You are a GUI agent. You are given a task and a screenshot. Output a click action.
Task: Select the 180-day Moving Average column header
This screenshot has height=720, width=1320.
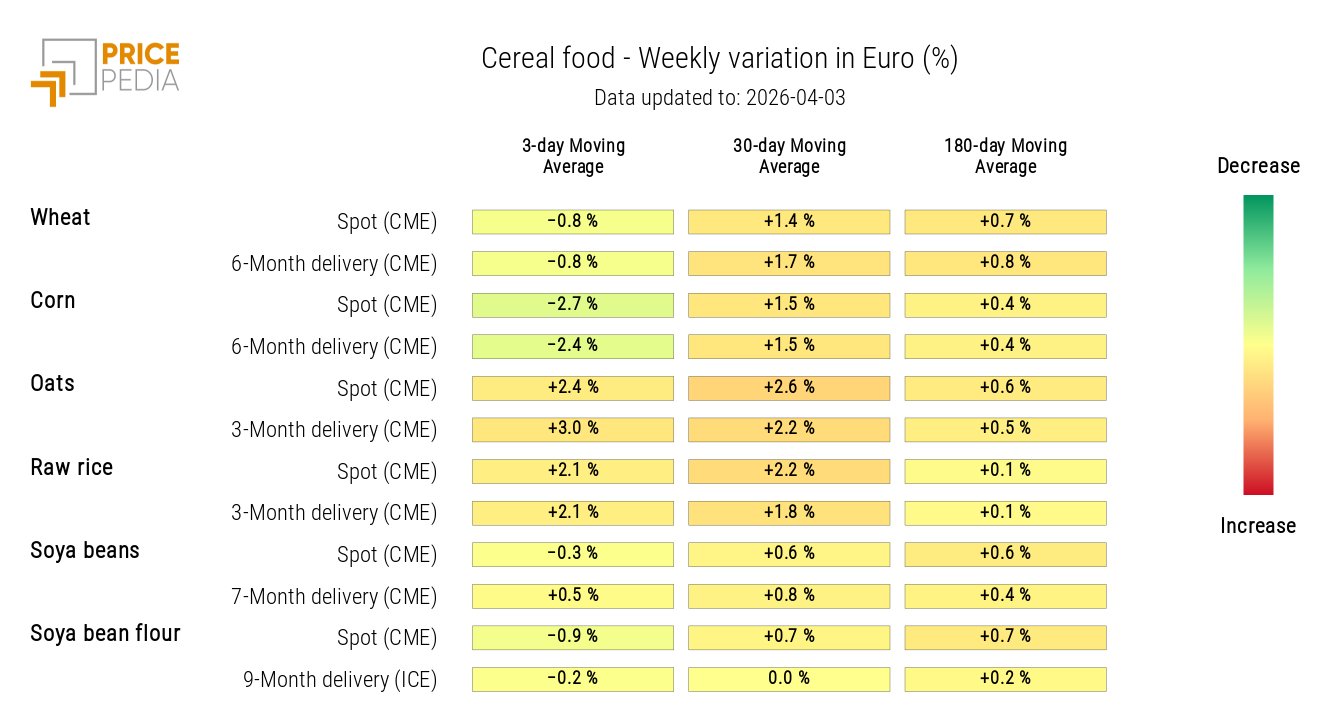1005,156
